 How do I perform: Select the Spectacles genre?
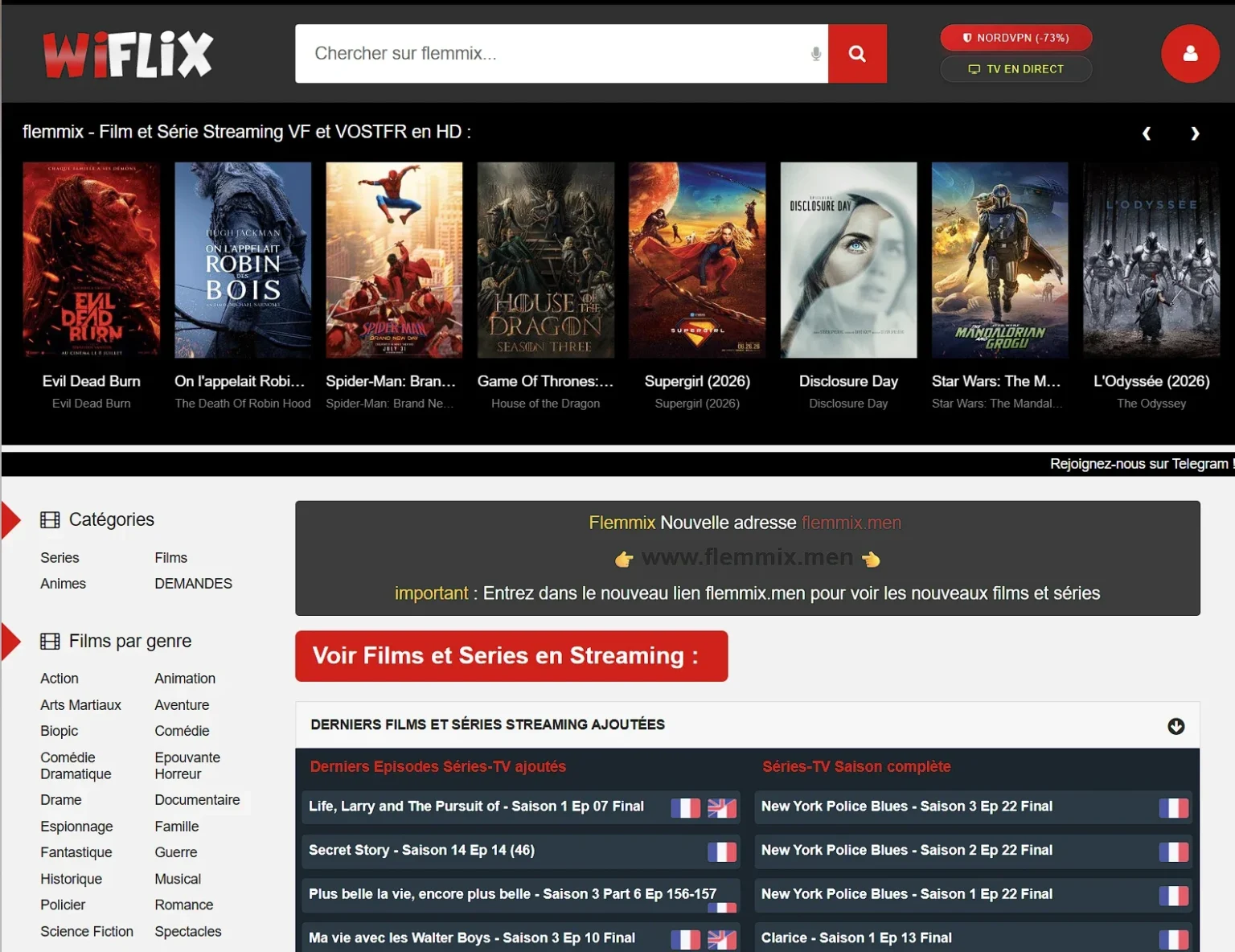click(187, 932)
